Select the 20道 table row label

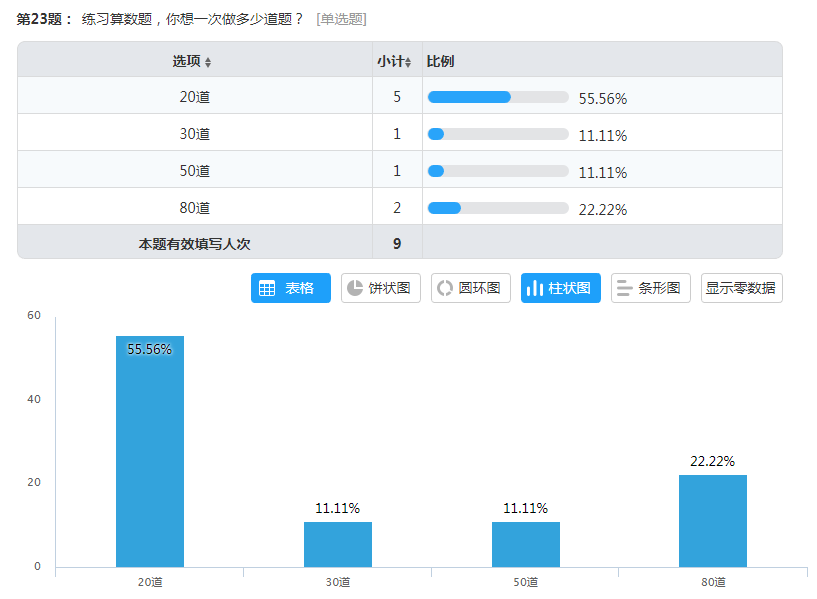pyautogui.click(x=194, y=97)
